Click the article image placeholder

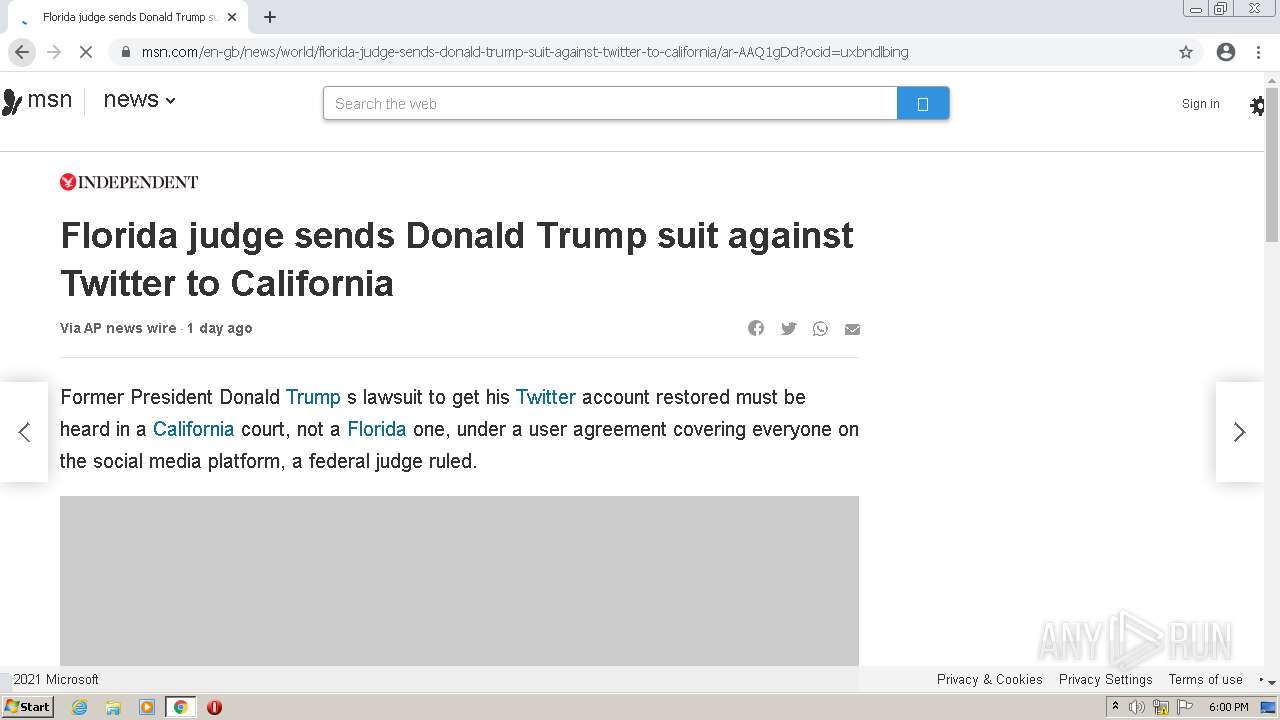click(x=459, y=581)
